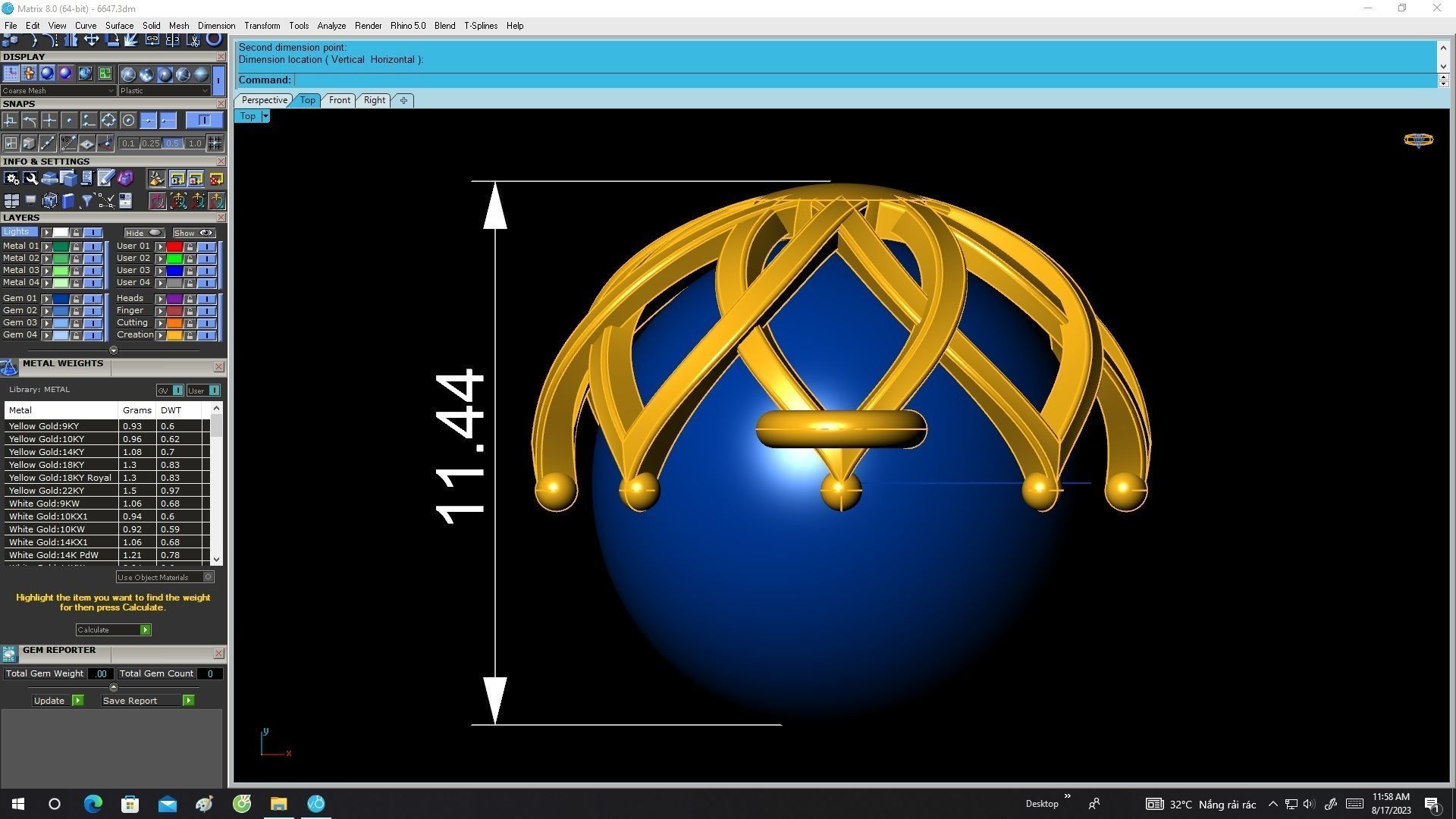
Task: Toggle the Creation layer on/off switch
Action: tap(207, 335)
